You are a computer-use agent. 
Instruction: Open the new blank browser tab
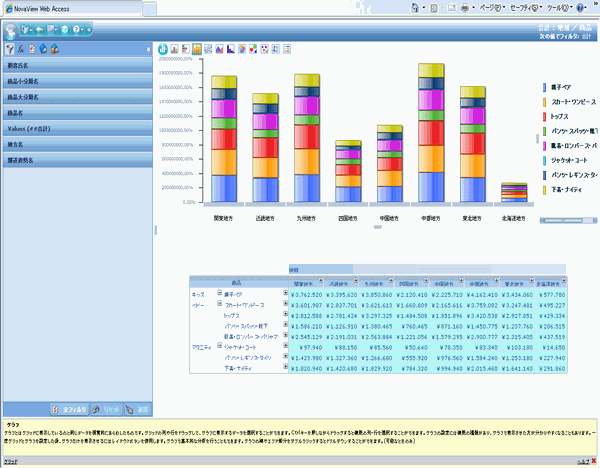(x=150, y=9)
